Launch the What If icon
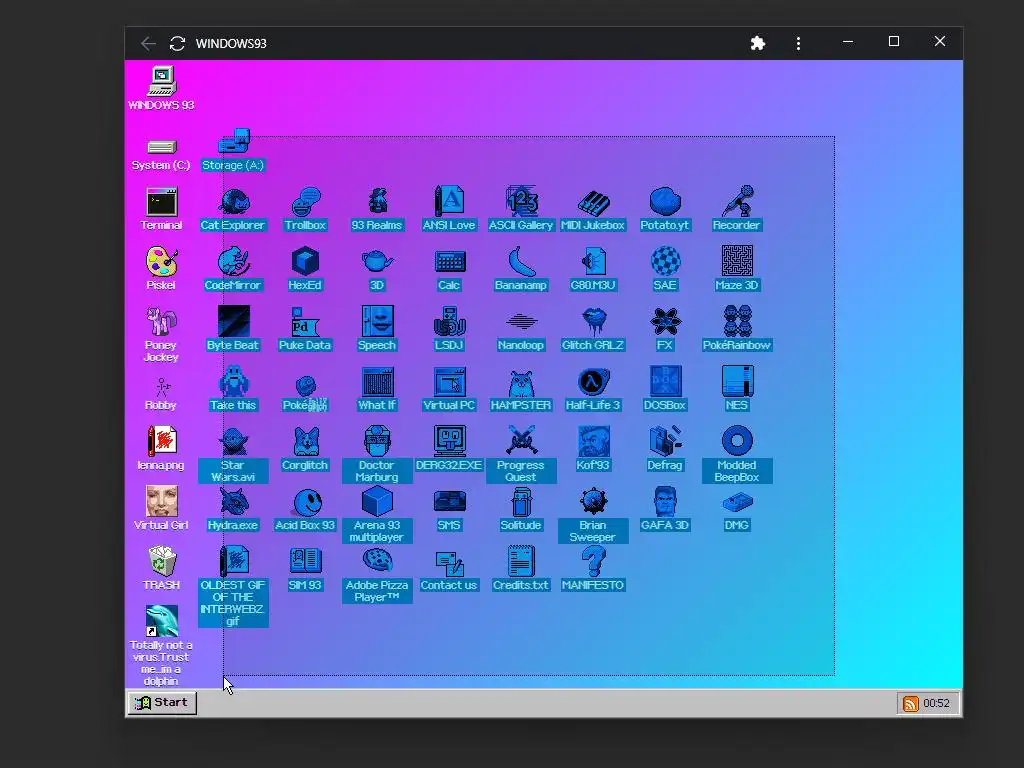1024x768 pixels. click(377, 382)
